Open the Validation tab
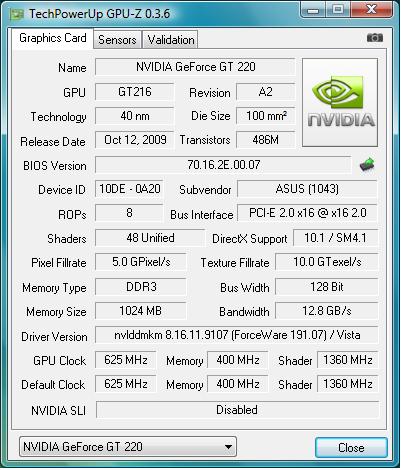Image resolution: width=402 pixels, height=470 pixels. click(x=171, y=40)
